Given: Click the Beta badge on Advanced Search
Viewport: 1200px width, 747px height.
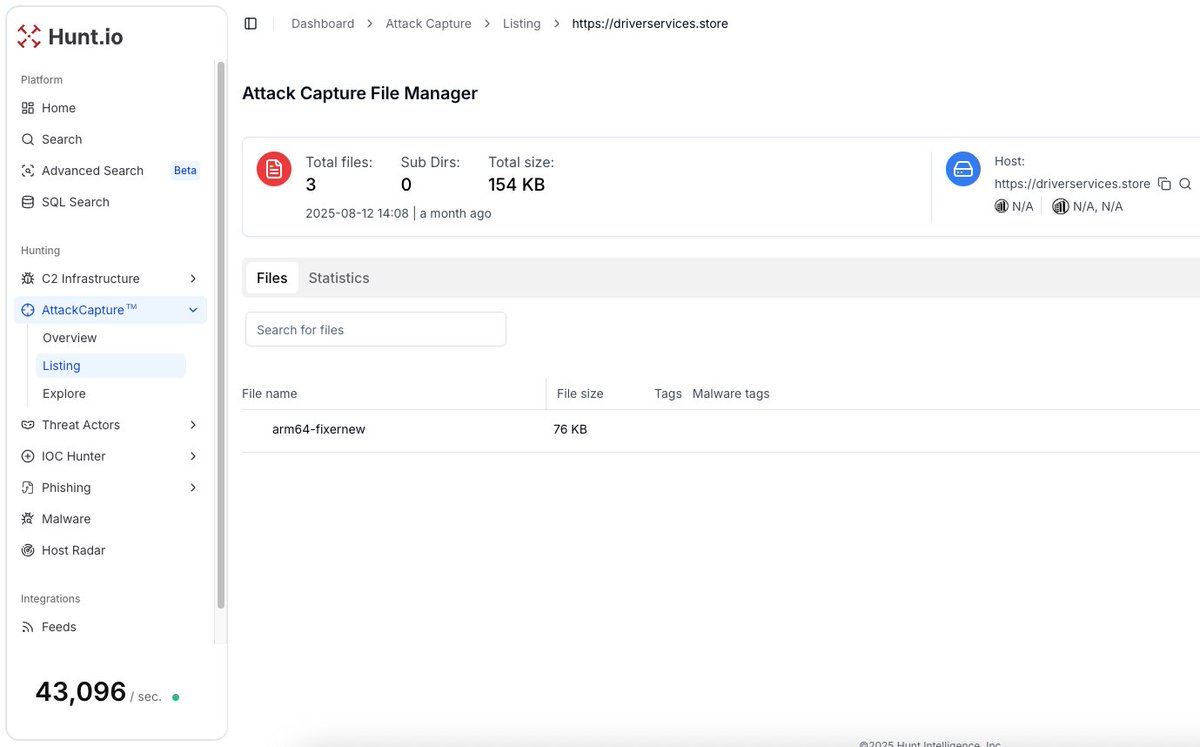Looking at the screenshot, I should click(x=185, y=171).
